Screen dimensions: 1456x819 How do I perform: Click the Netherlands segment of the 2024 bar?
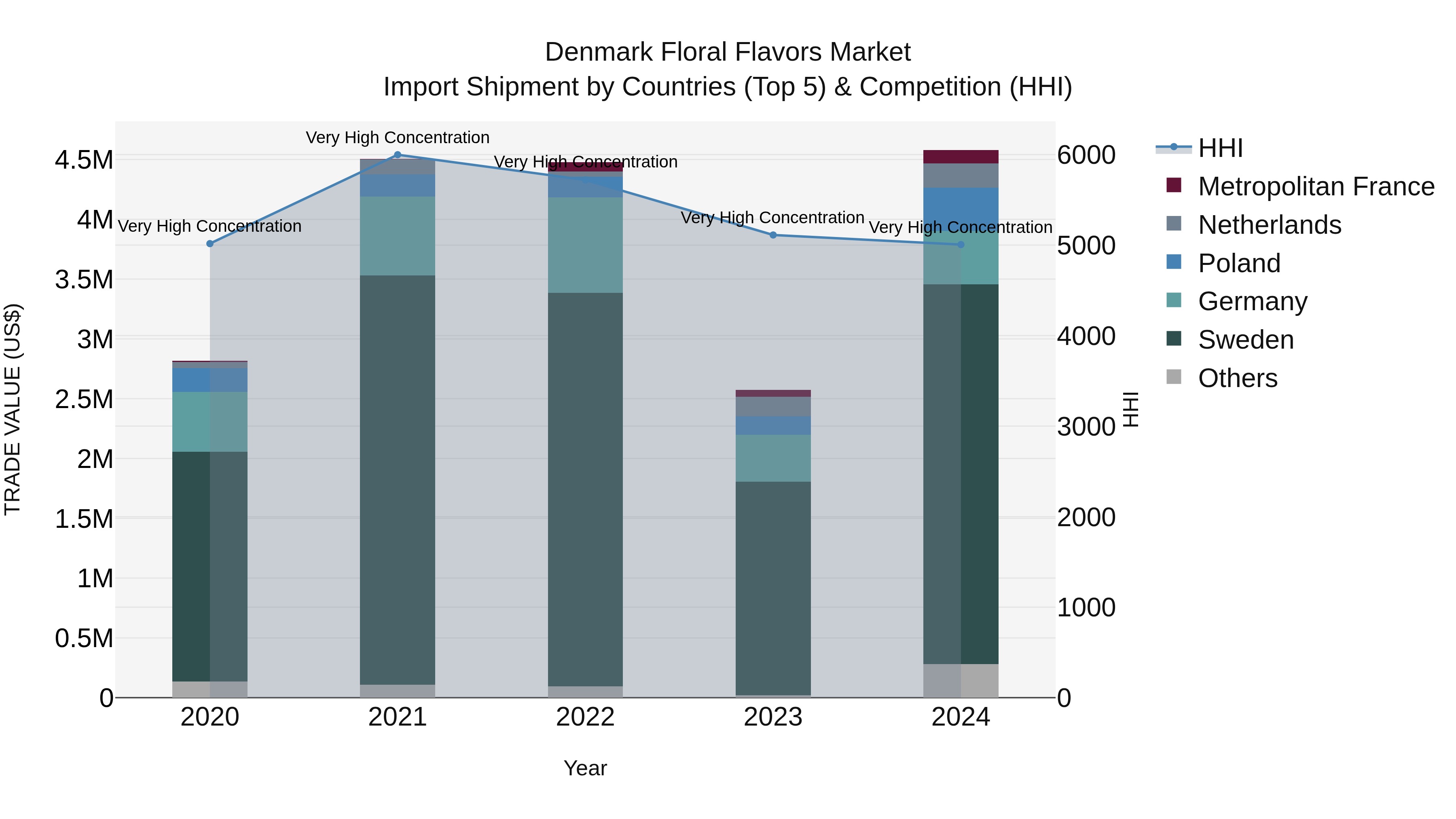tap(961, 176)
